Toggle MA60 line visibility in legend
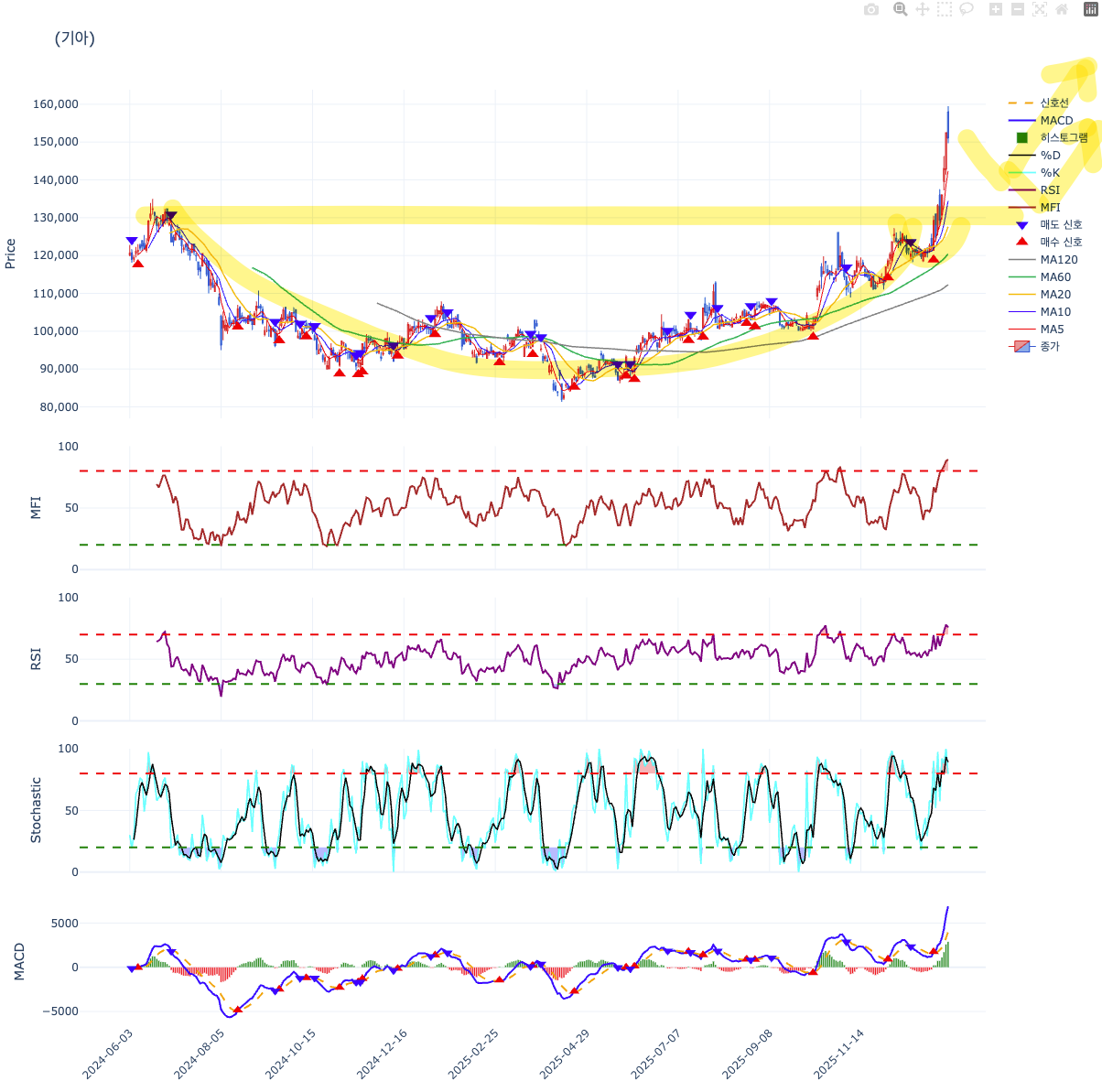This screenshot has height=1092, width=1102. [x=1054, y=276]
